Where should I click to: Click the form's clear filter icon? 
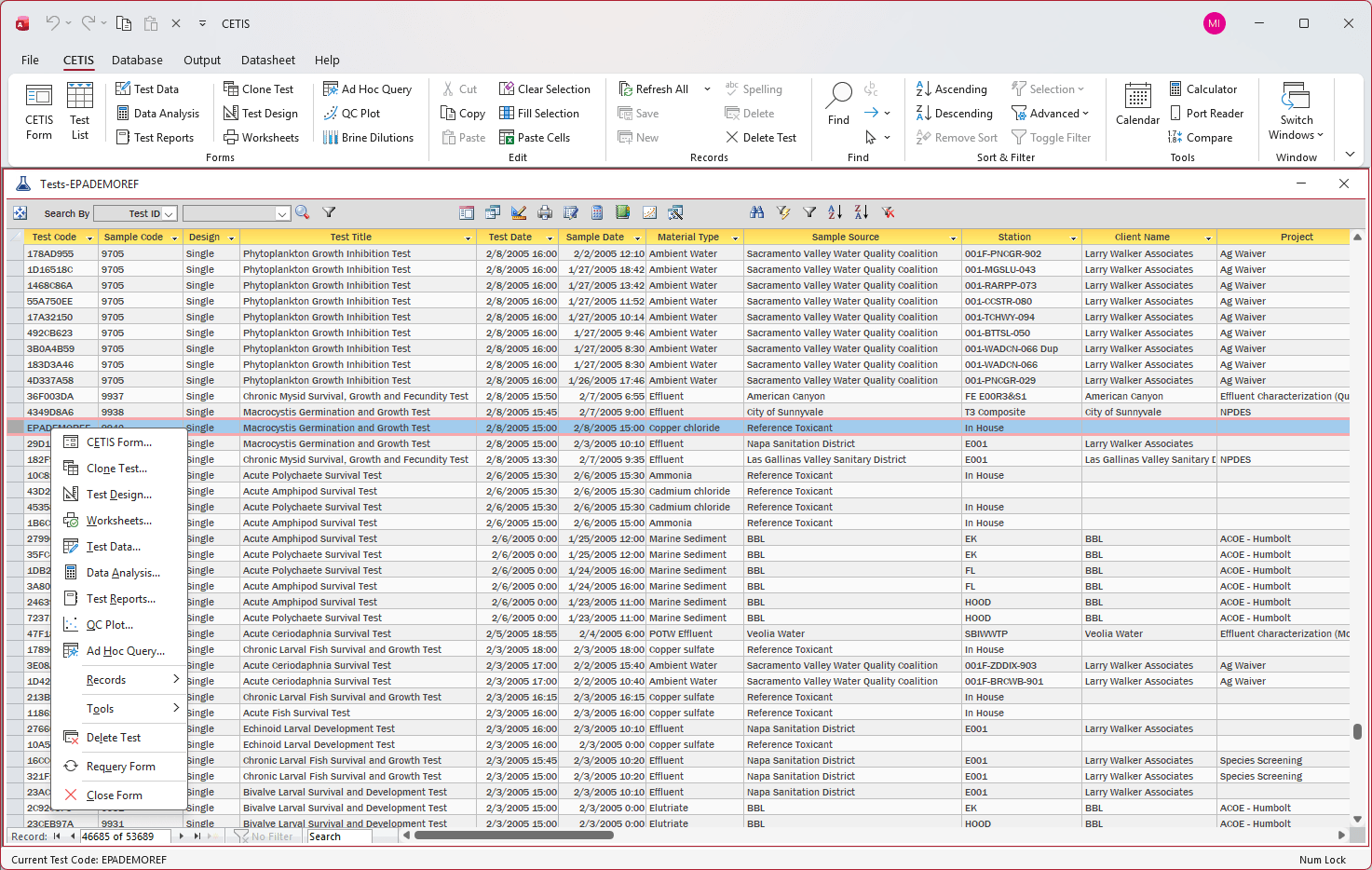pos(888,212)
